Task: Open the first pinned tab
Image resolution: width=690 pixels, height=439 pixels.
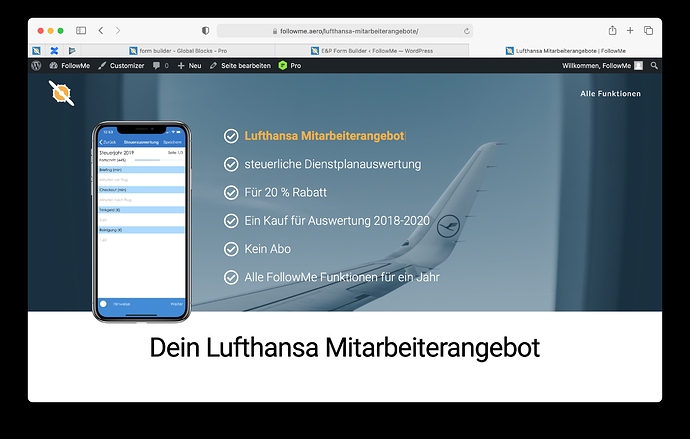Action: click(37, 51)
